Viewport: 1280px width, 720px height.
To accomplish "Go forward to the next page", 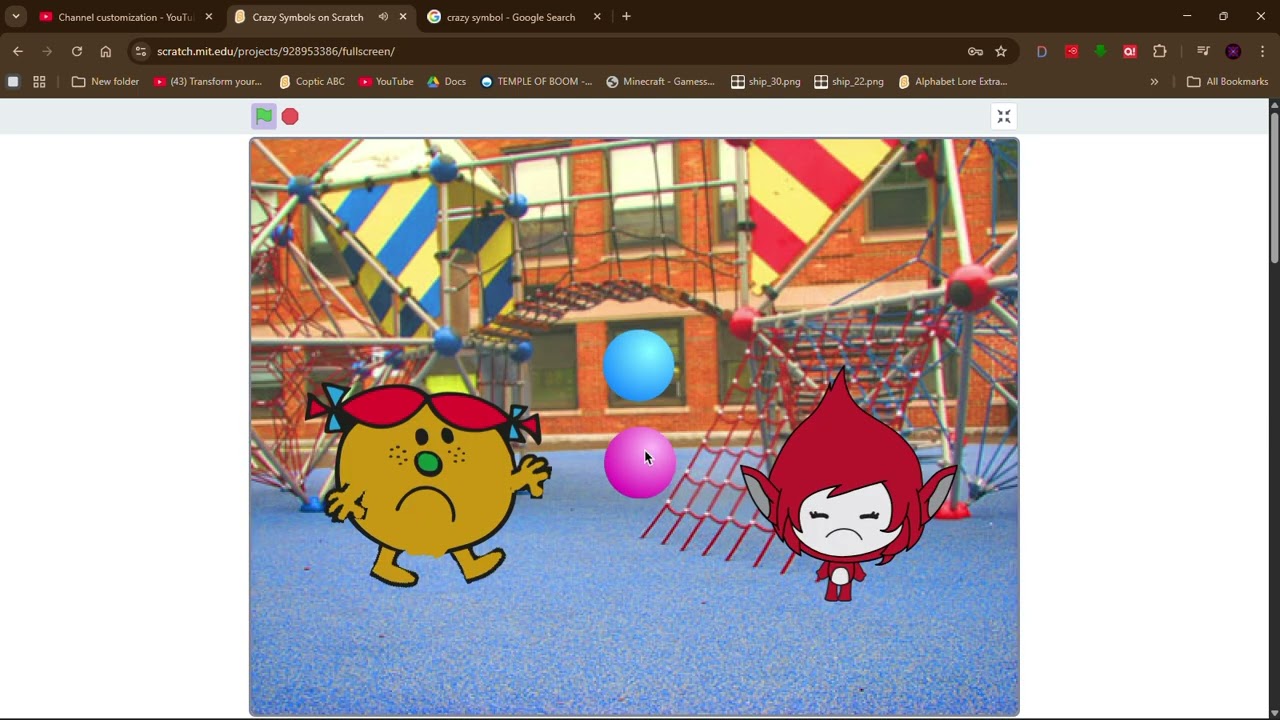I will click(47, 51).
